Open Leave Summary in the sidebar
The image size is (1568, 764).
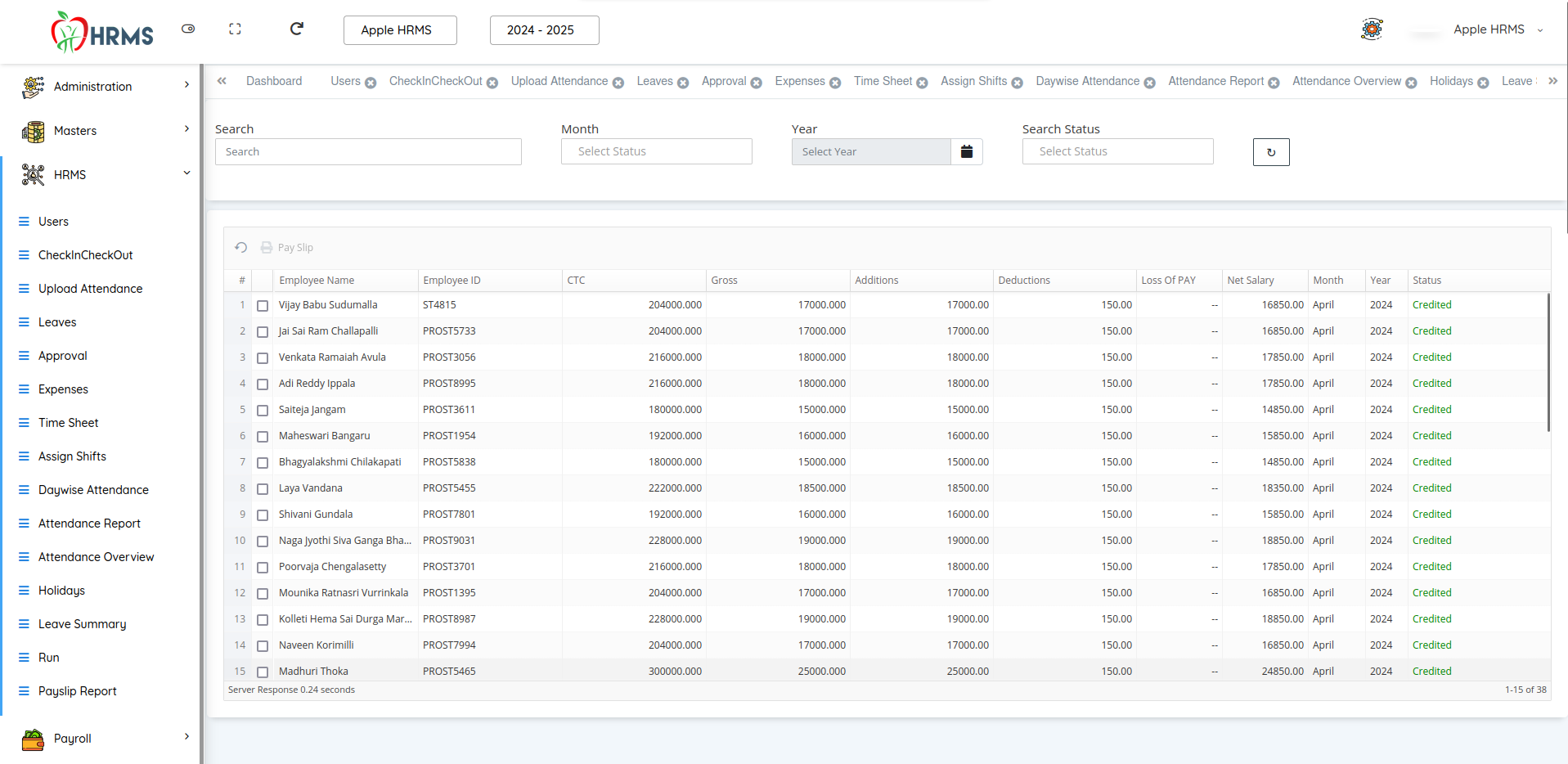coord(82,624)
